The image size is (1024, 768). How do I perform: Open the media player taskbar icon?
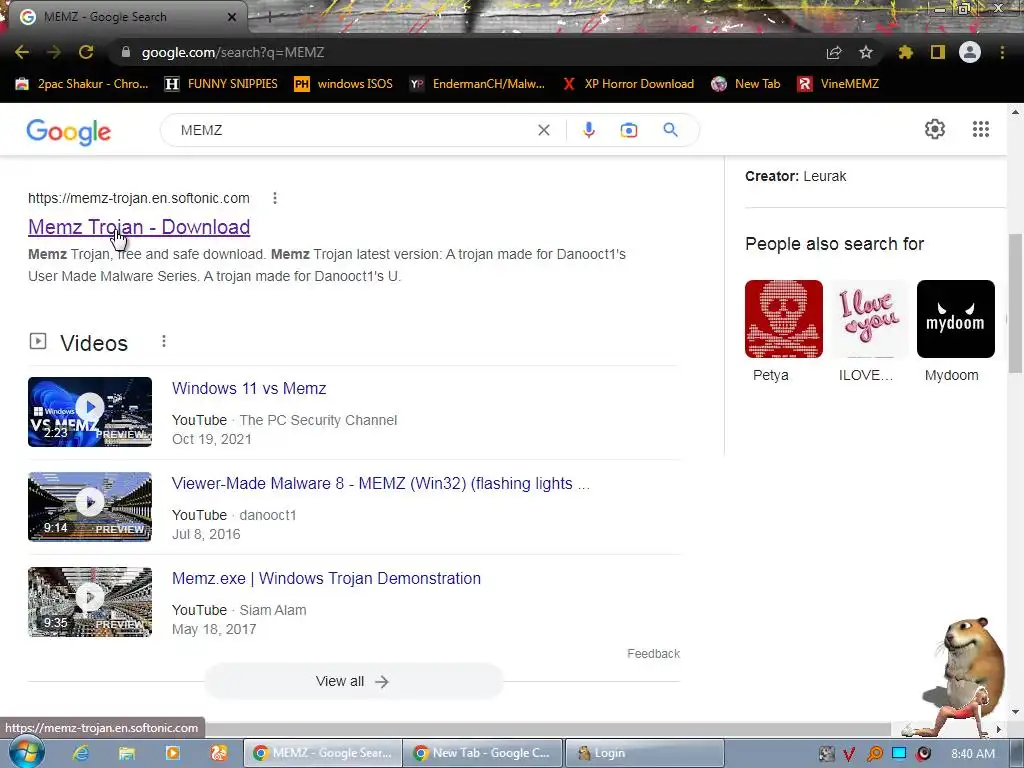click(x=173, y=753)
